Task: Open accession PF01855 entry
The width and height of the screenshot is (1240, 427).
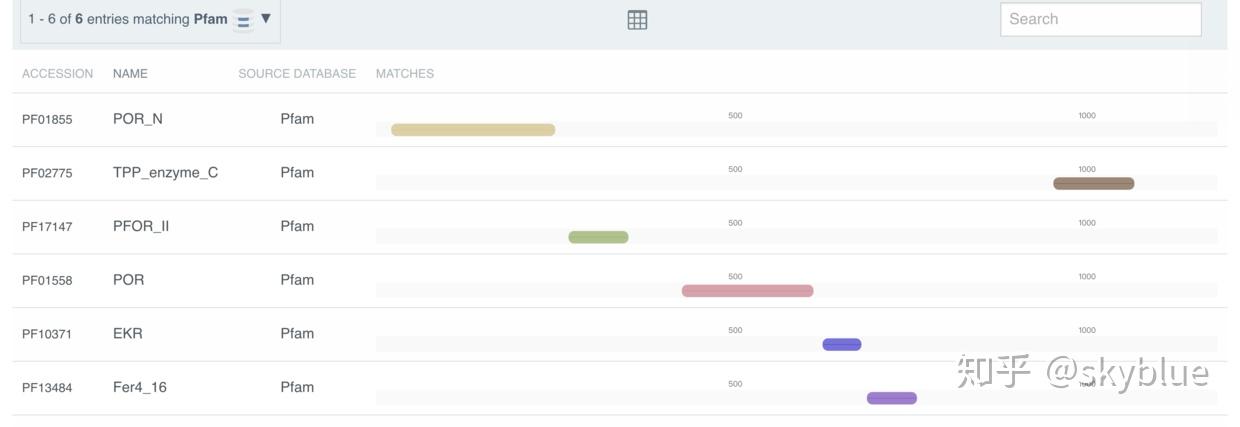Action: 47,120
